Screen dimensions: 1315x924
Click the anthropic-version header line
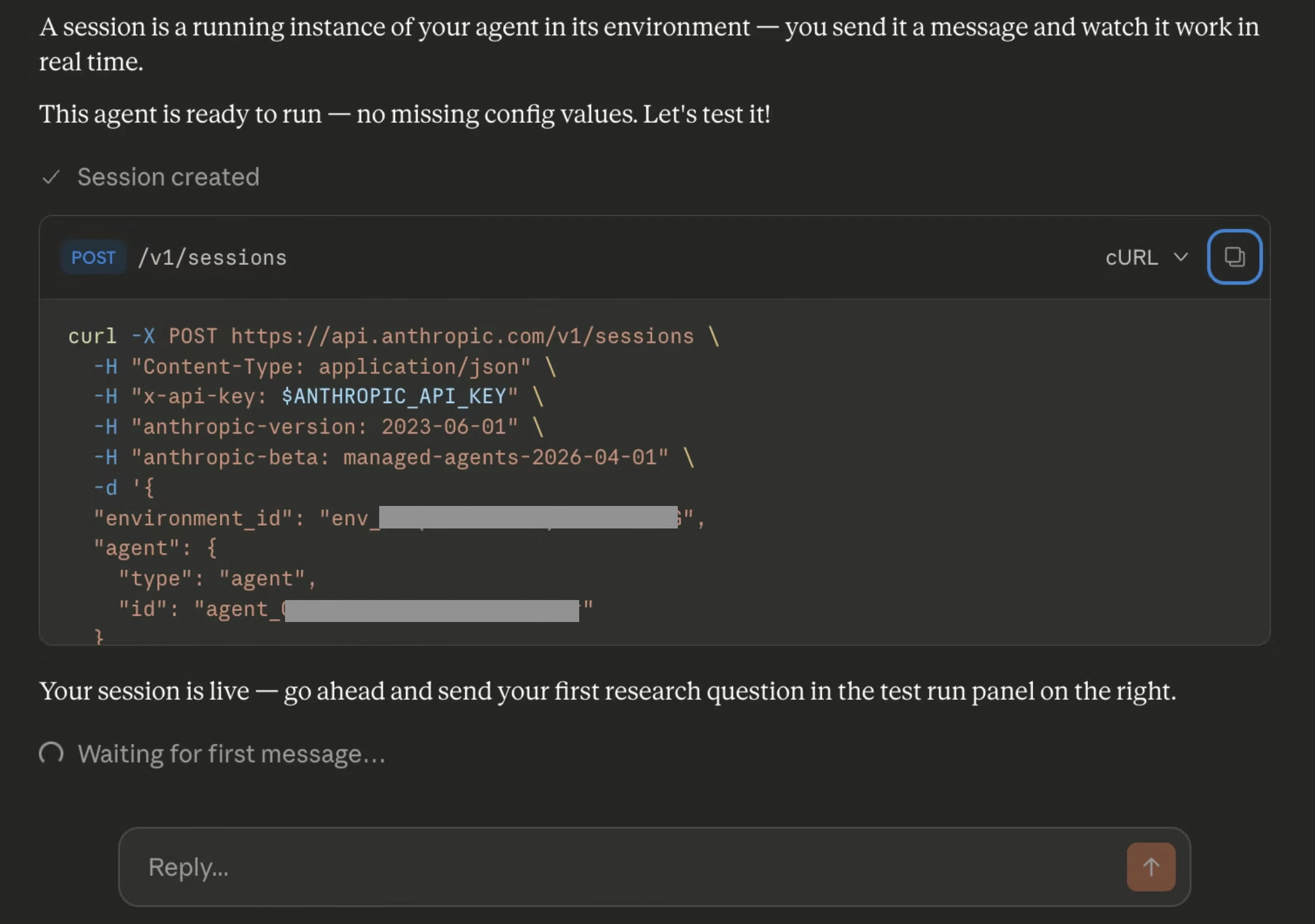point(324,427)
